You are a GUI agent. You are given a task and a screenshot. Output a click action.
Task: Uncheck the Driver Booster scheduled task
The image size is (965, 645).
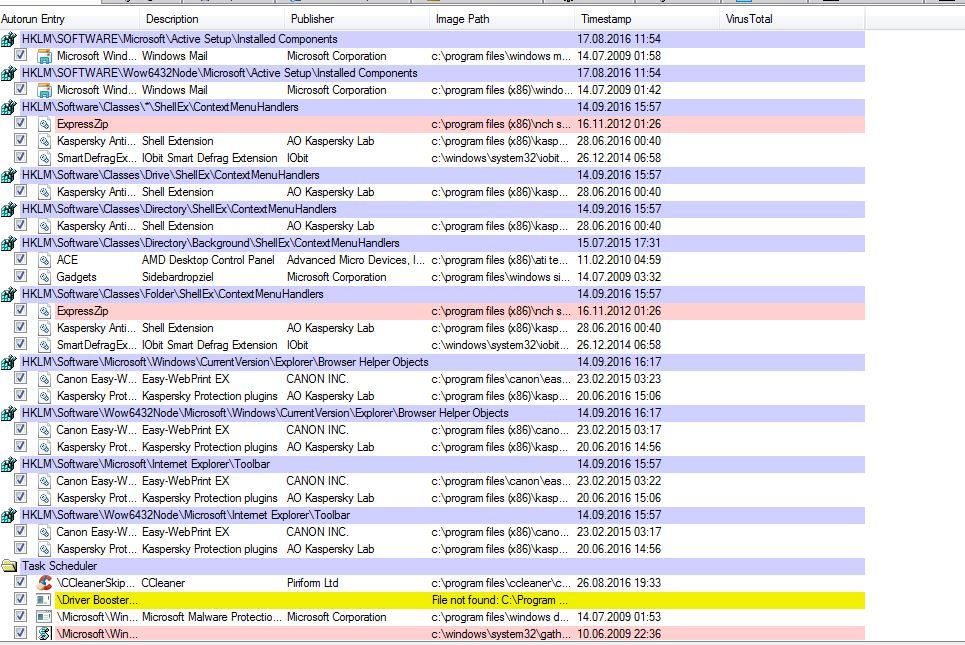point(20,599)
